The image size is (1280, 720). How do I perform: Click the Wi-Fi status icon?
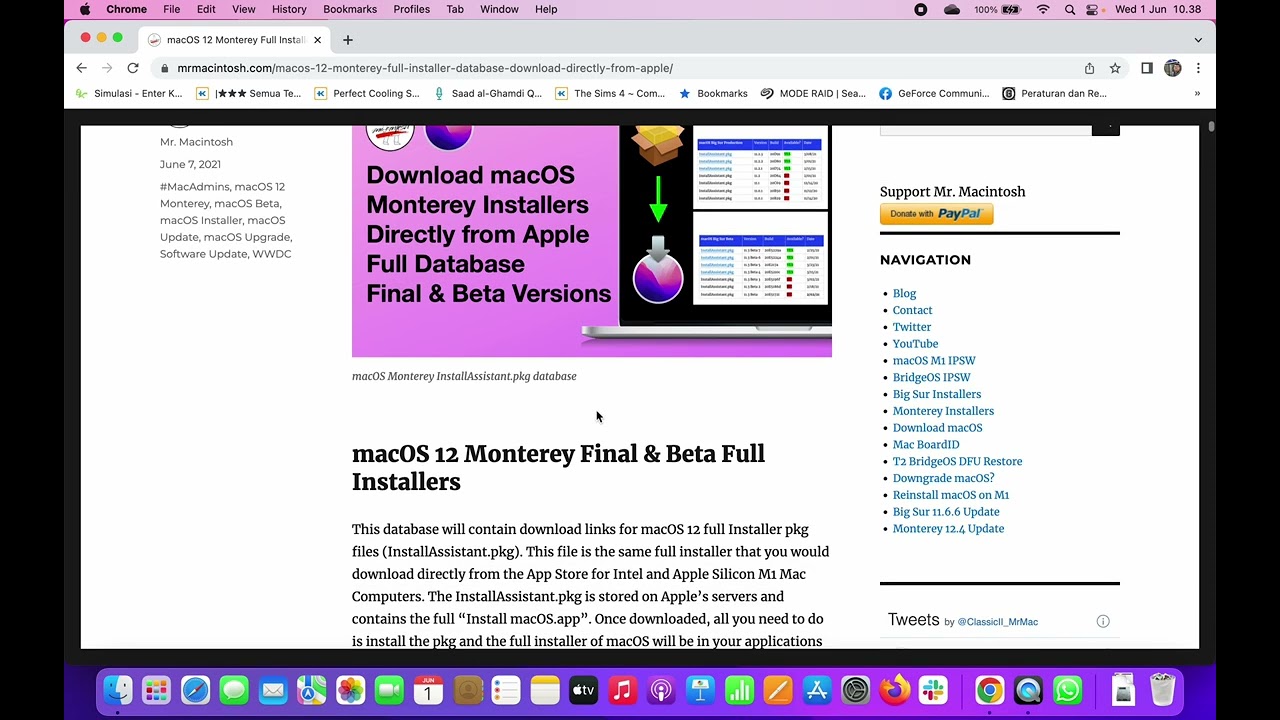[1043, 9]
